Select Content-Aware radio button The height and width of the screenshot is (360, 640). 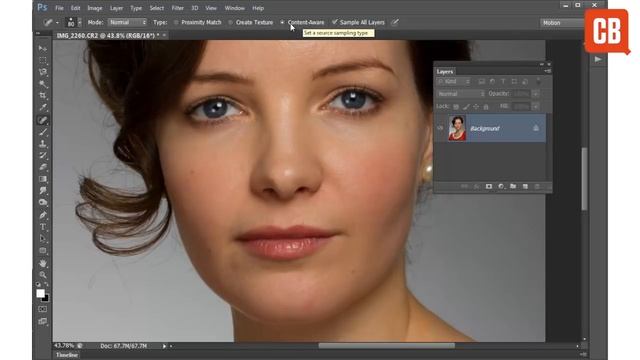282,22
